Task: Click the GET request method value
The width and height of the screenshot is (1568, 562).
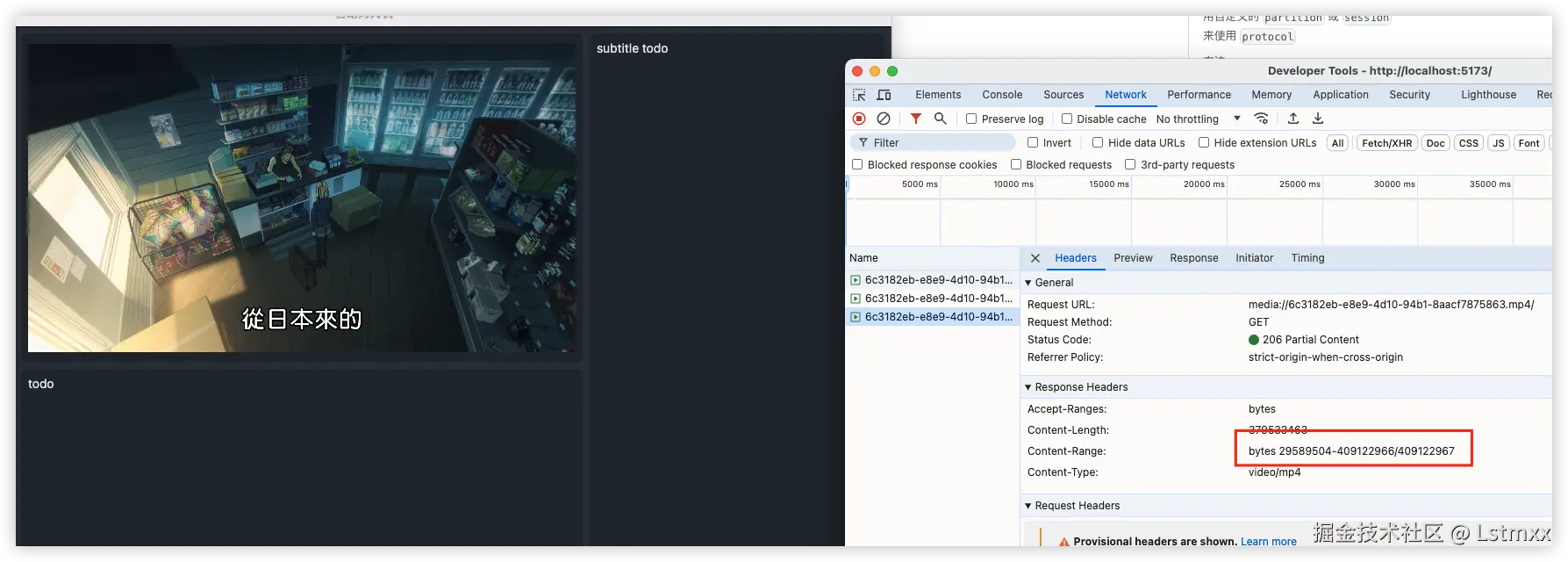Action: tap(1258, 322)
